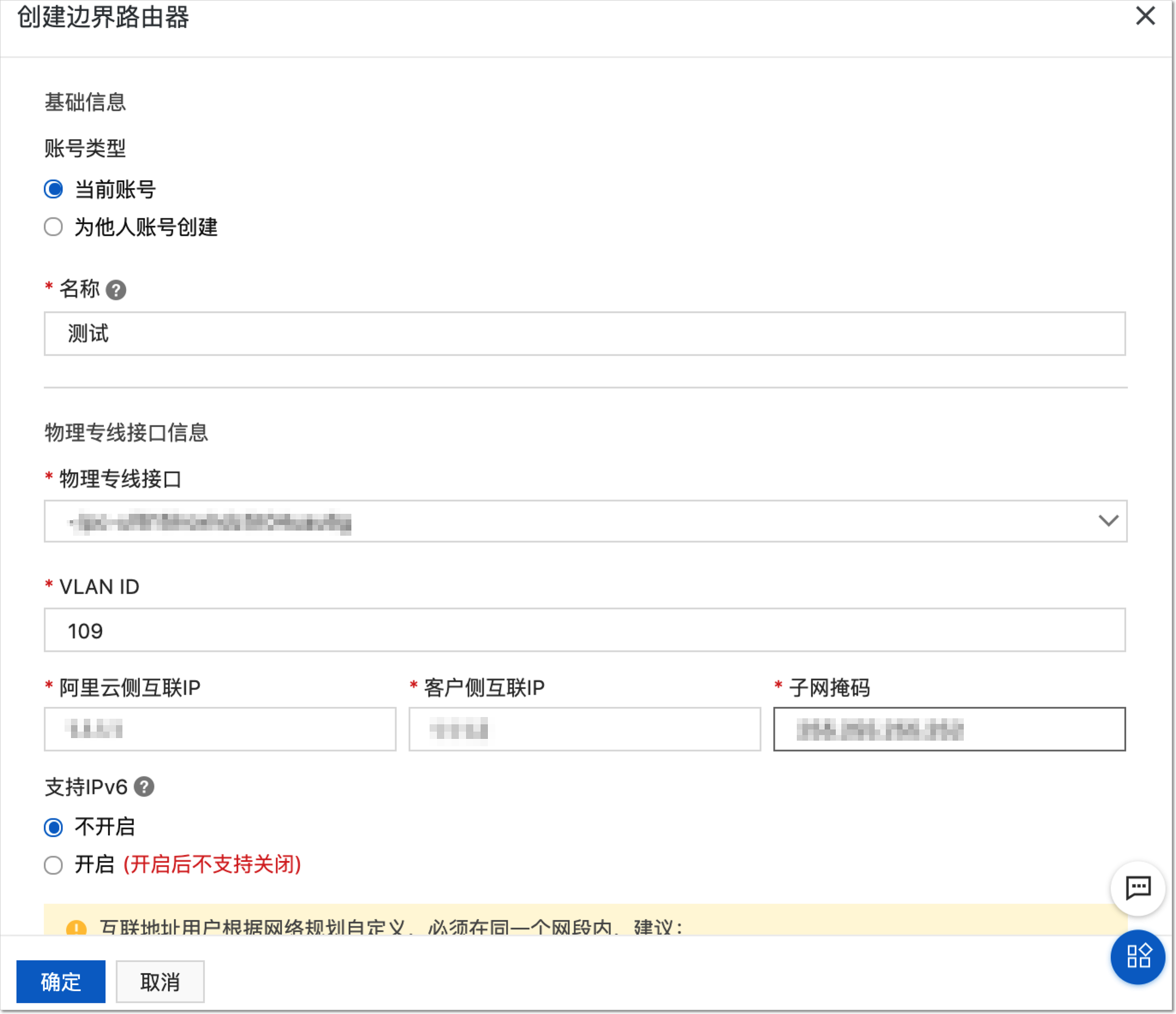This screenshot has height=1014, width=1176.
Task: Click the 物理专线接口信息 section heading
Action: 126,433
